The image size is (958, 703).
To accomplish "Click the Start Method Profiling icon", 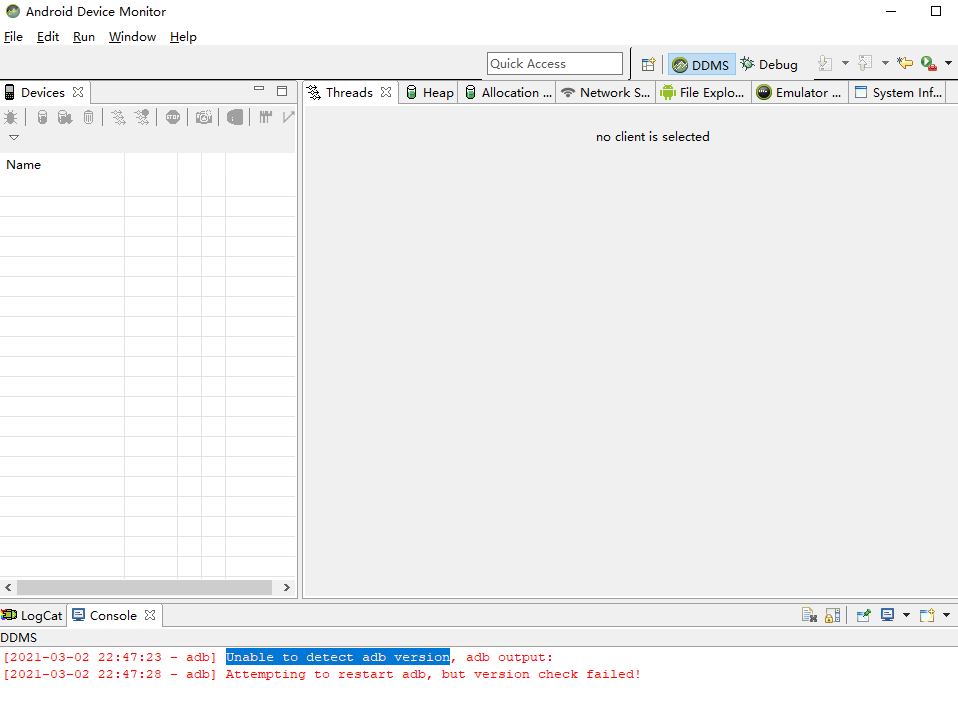I will tap(142, 117).
